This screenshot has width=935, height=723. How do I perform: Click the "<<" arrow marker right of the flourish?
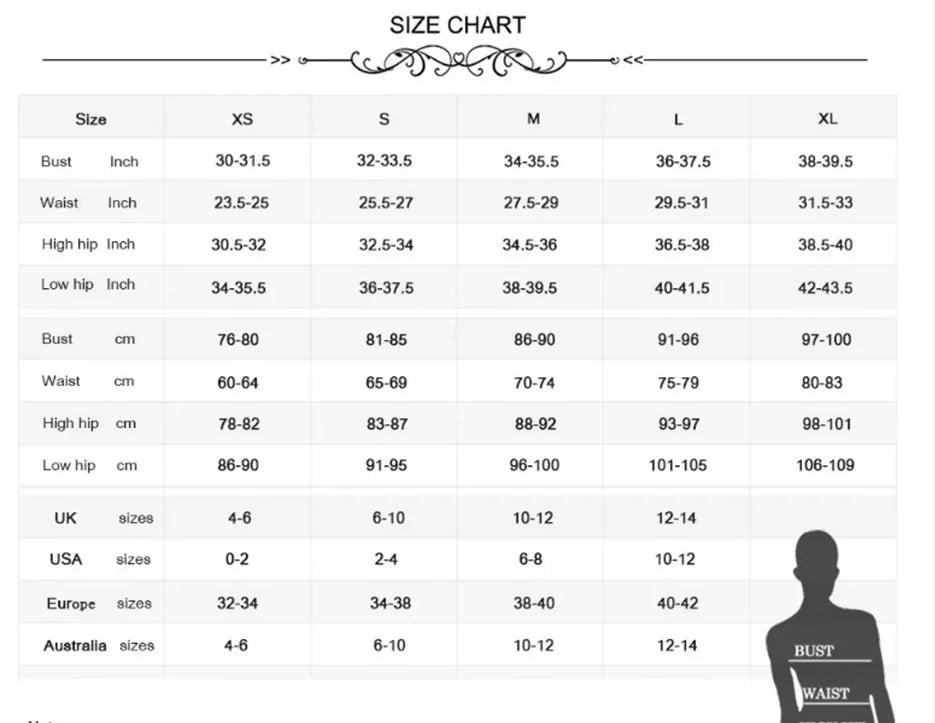(x=633, y=60)
